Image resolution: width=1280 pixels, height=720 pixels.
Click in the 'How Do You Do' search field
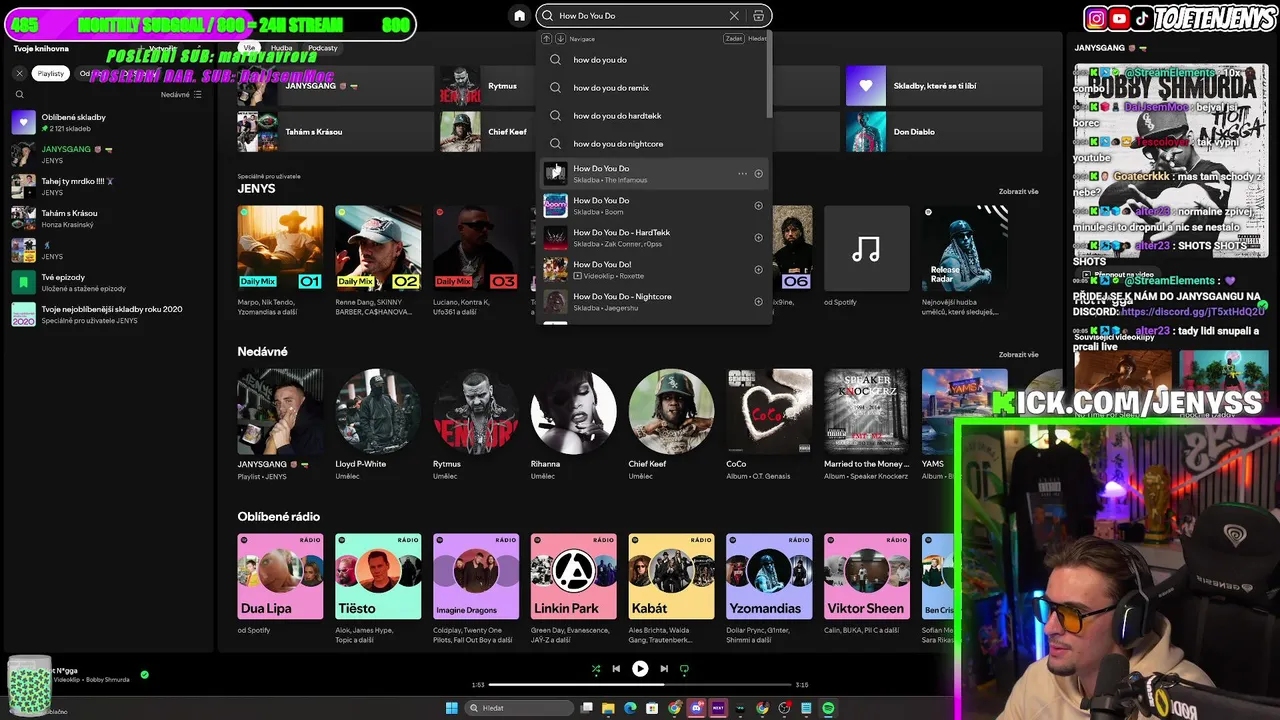641,16
